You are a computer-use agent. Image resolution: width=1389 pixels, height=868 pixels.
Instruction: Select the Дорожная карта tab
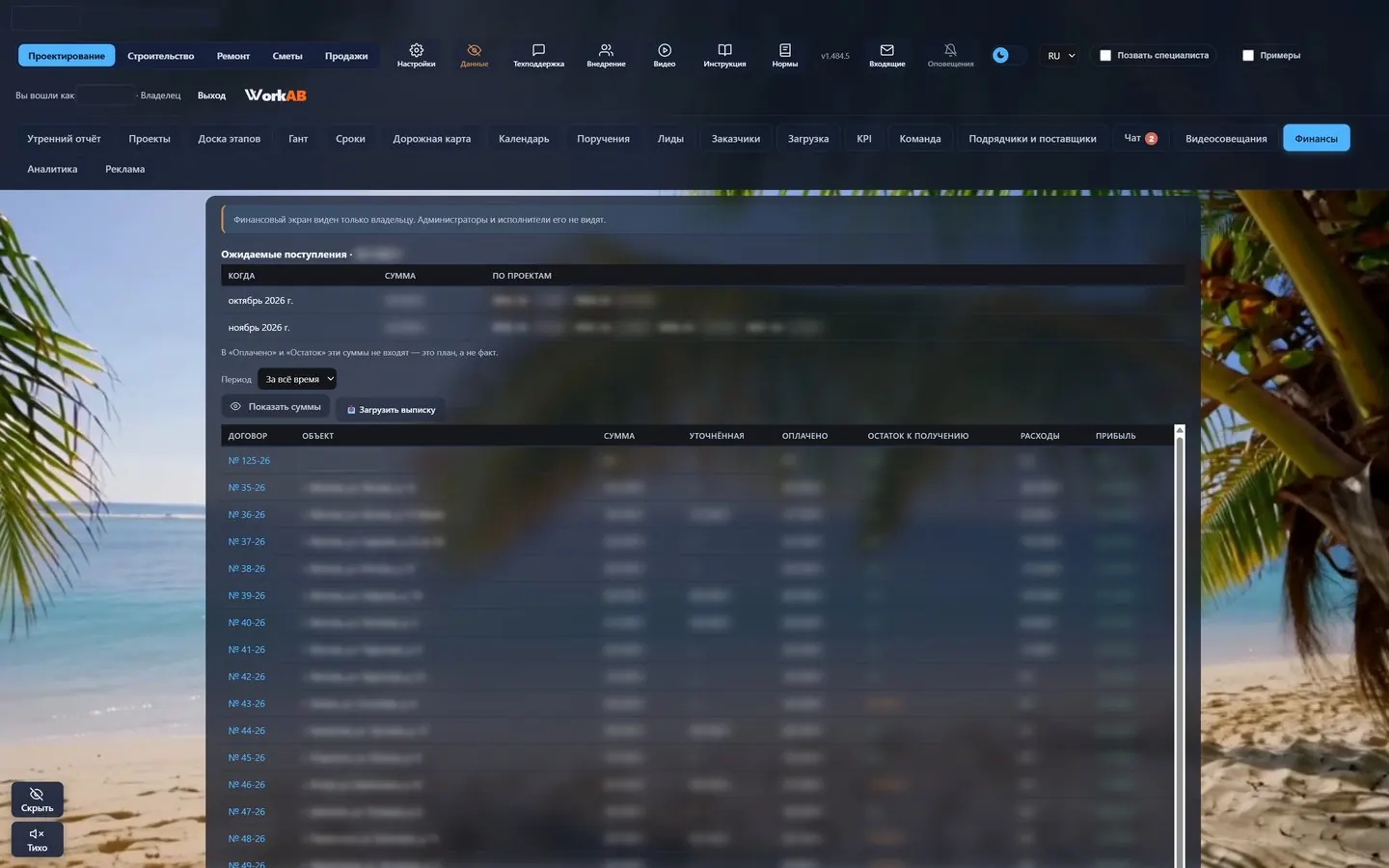pos(432,139)
